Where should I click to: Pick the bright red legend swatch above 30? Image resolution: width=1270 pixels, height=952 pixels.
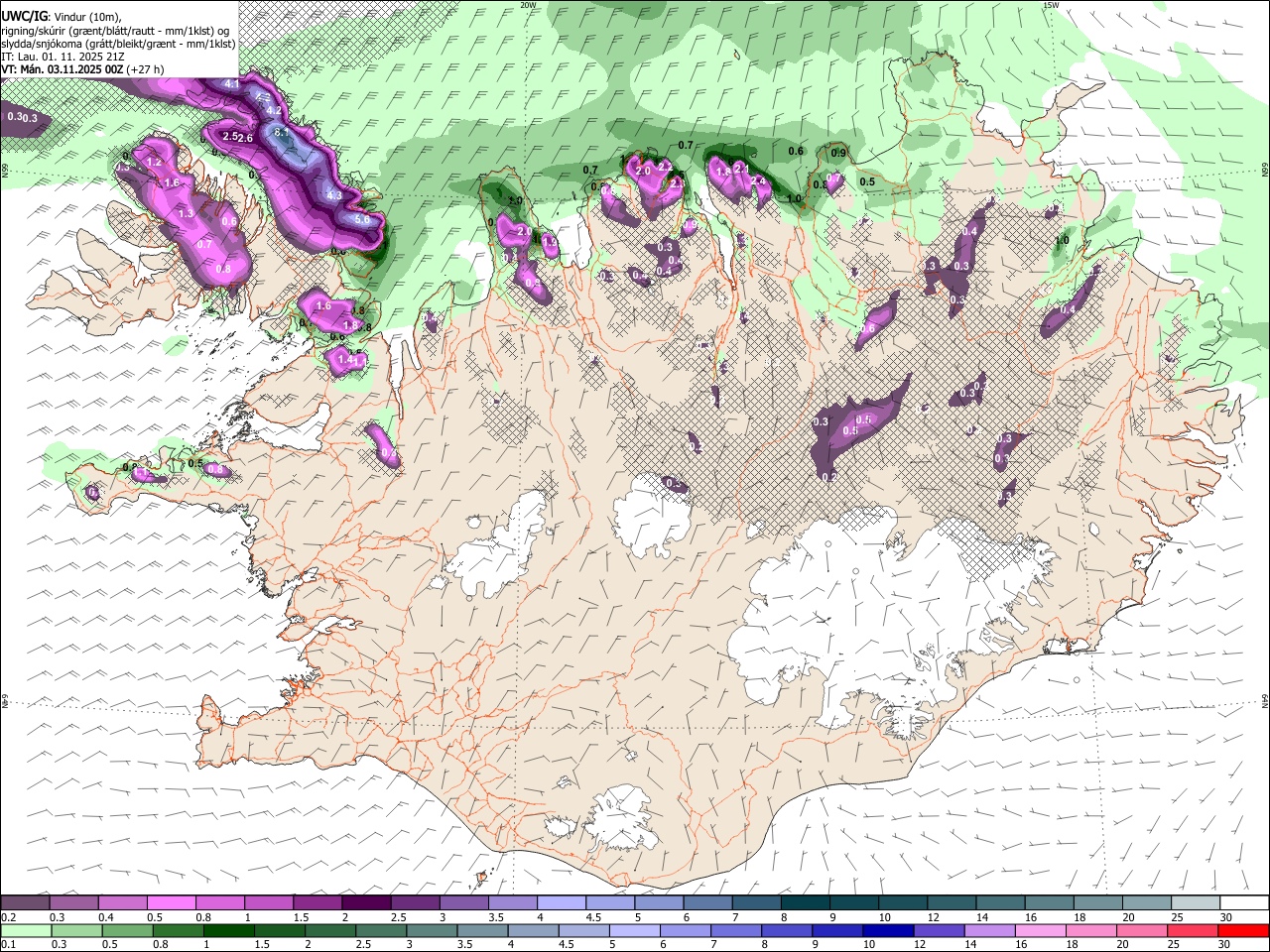click(1244, 930)
